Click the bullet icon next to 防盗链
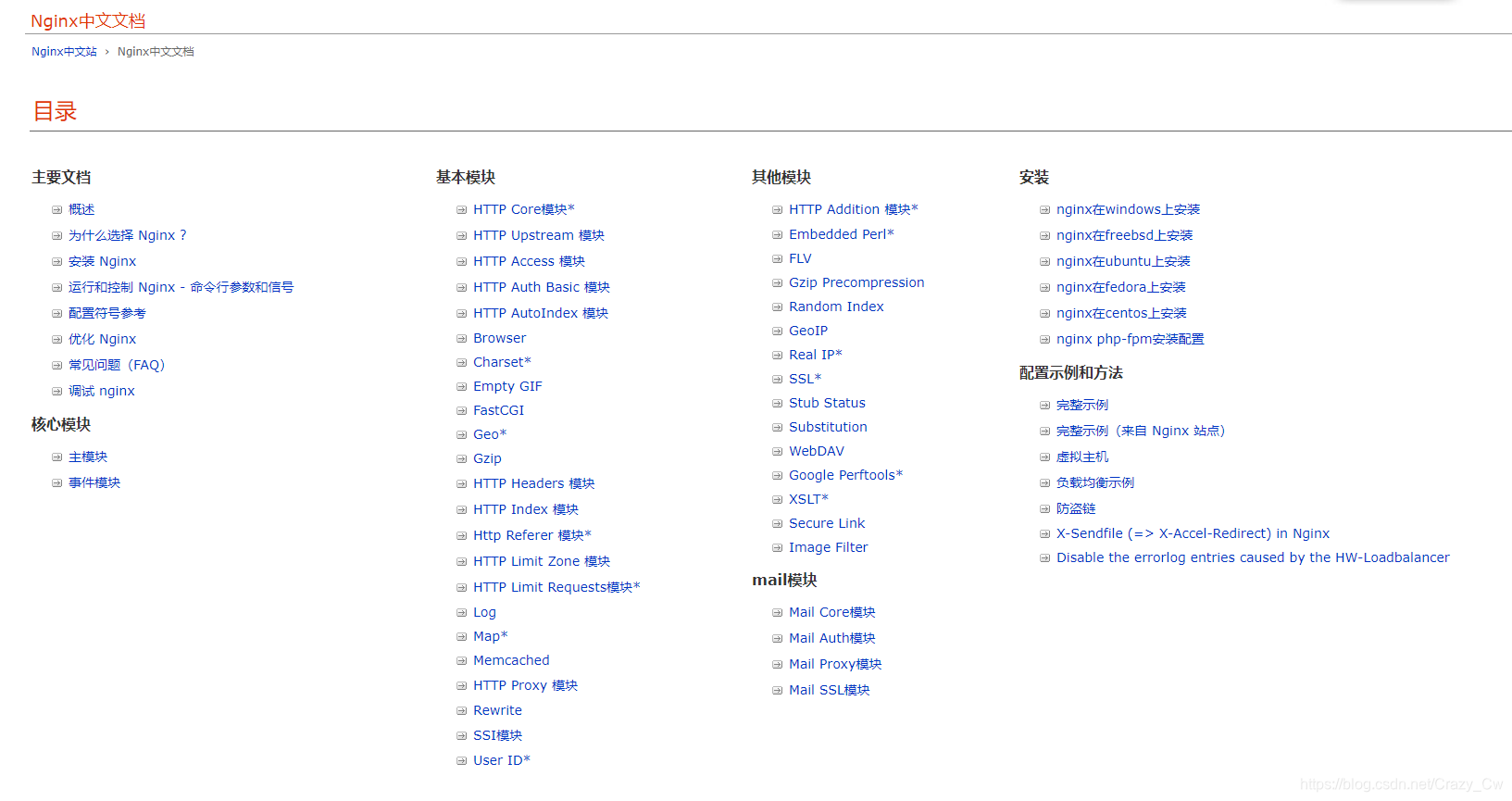 pos(1044,509)
